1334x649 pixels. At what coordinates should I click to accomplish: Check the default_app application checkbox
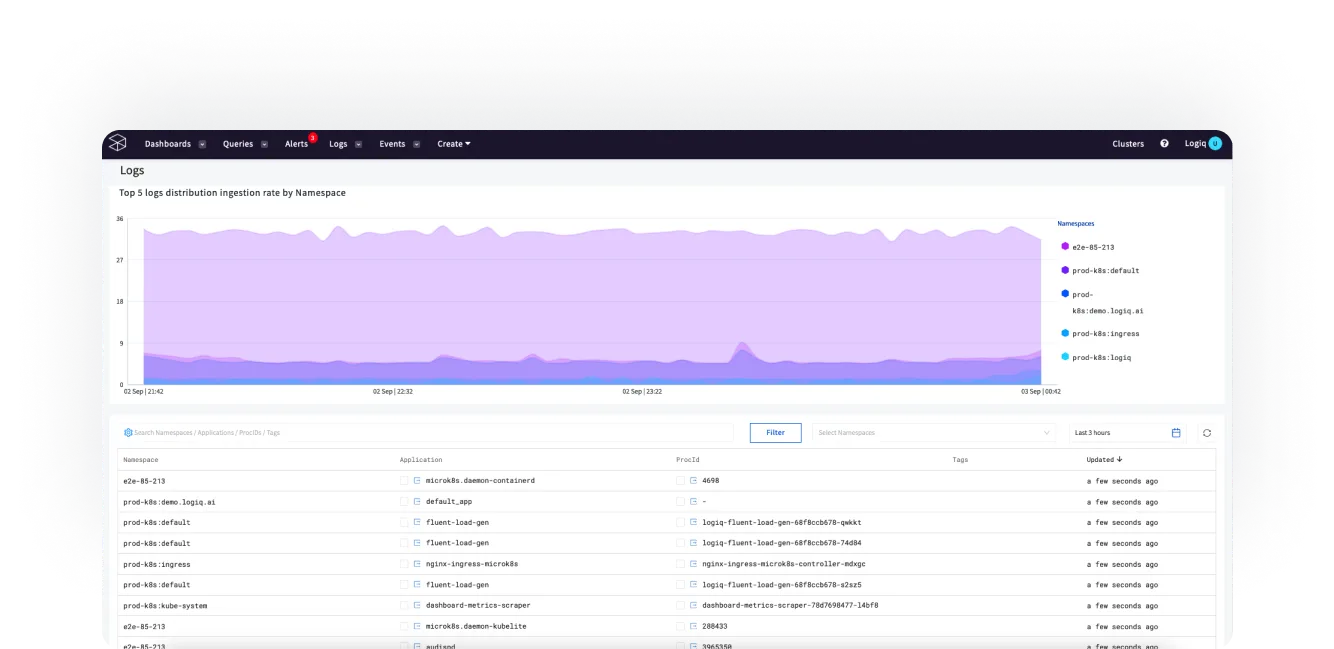404,502
